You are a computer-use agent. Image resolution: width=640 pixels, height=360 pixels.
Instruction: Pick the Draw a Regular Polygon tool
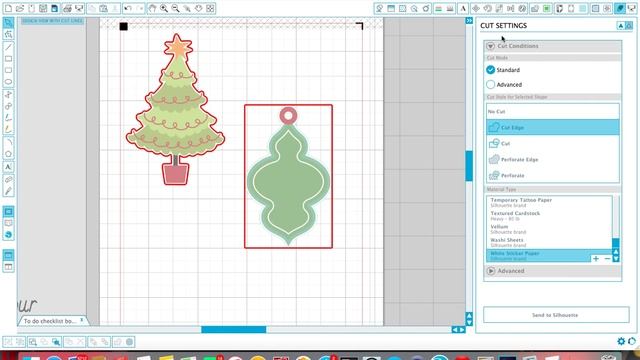(8, 154)
